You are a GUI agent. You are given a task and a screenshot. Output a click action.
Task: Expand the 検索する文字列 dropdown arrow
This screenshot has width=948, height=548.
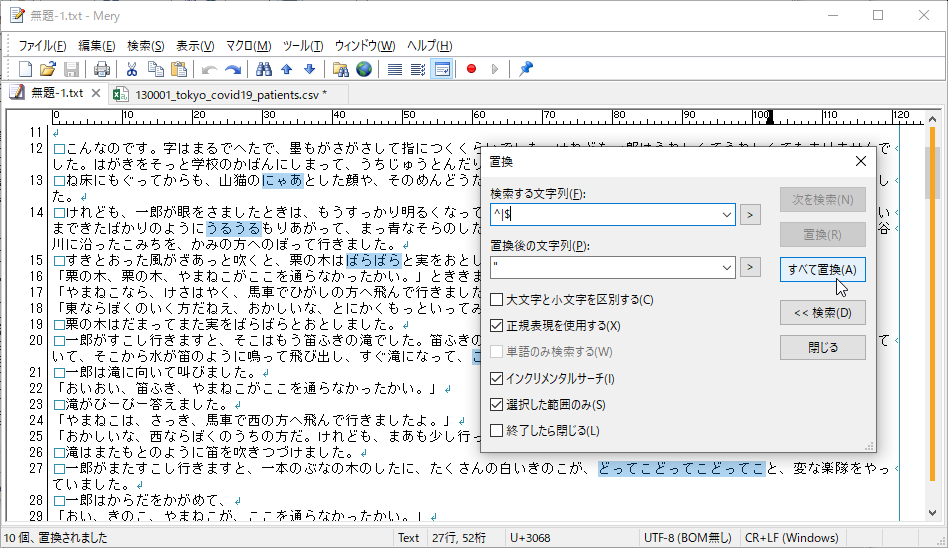pos(727,215)
